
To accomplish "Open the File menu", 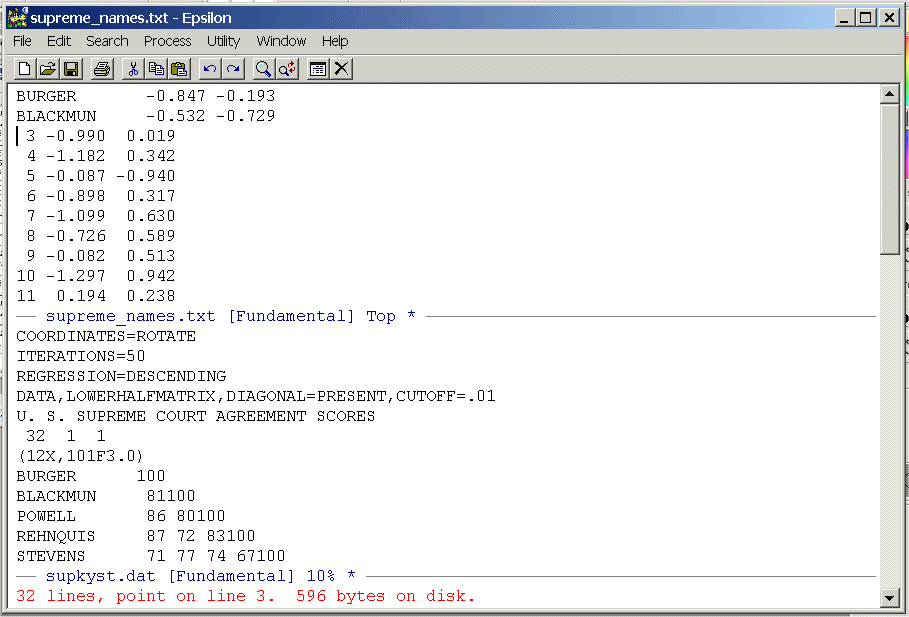I will point(22,41).
